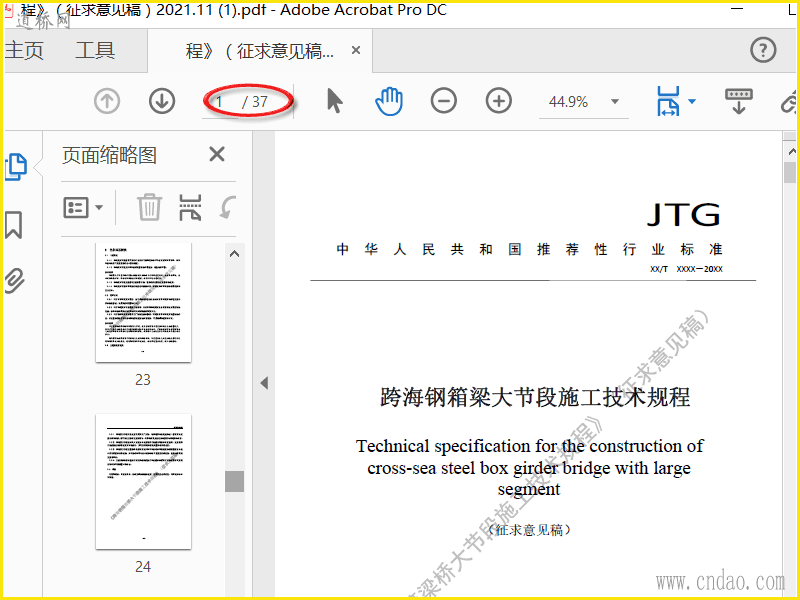Screen dimensions: 800x600
Task: Go to previous page with up arrow
Action: 107,101
